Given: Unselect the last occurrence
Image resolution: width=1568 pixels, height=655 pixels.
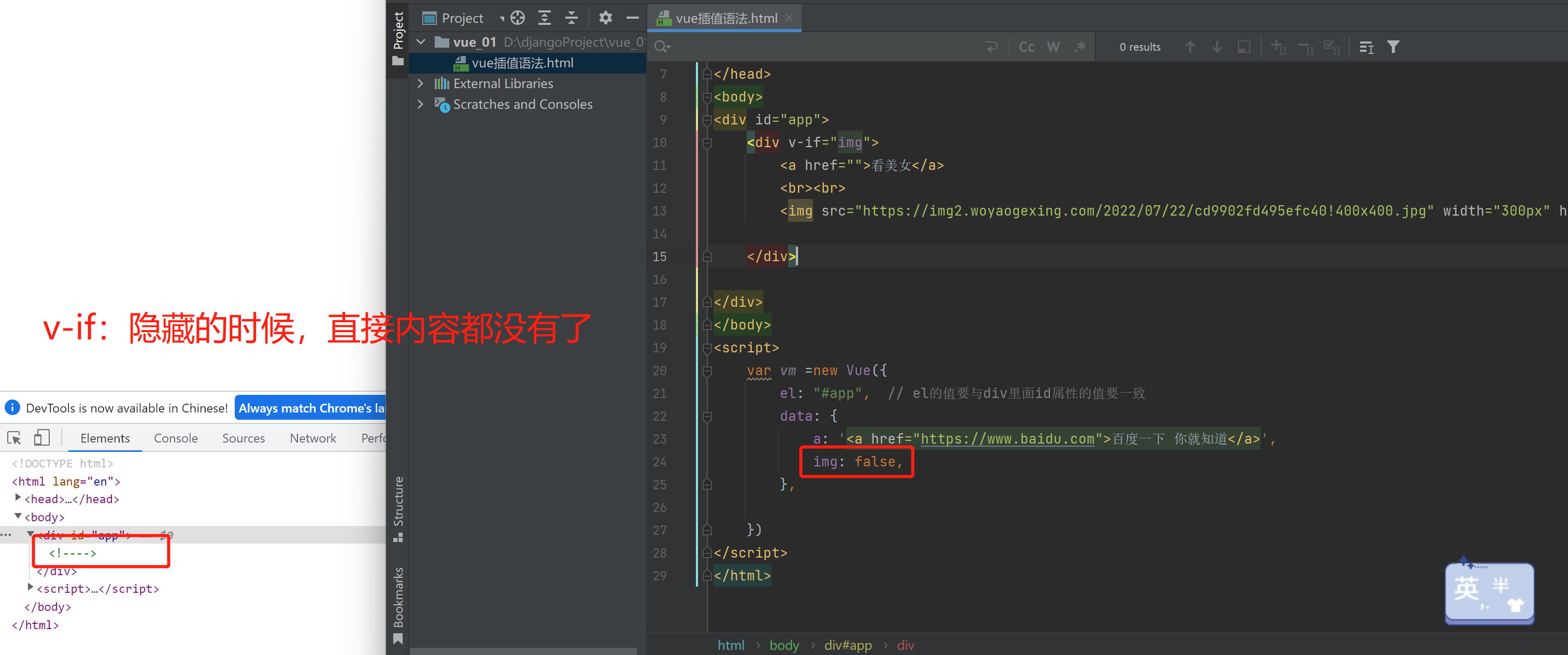Looking at the screenshot, I should point(1306,47).
